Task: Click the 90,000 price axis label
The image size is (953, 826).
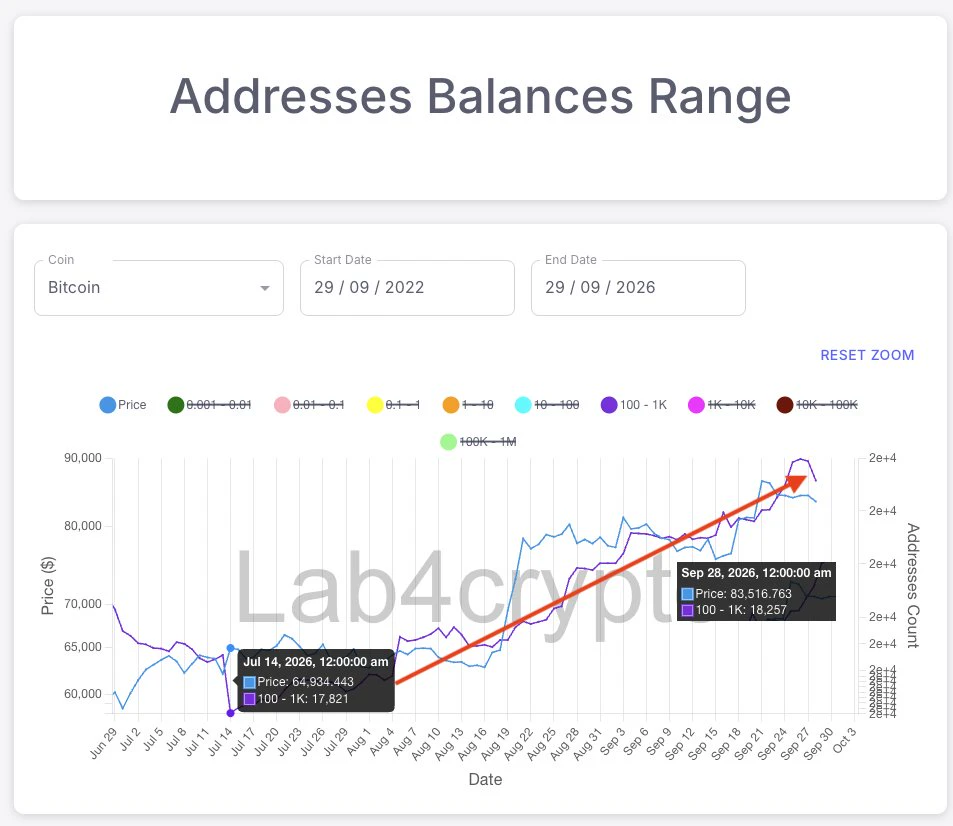Action: click(83, 458)
